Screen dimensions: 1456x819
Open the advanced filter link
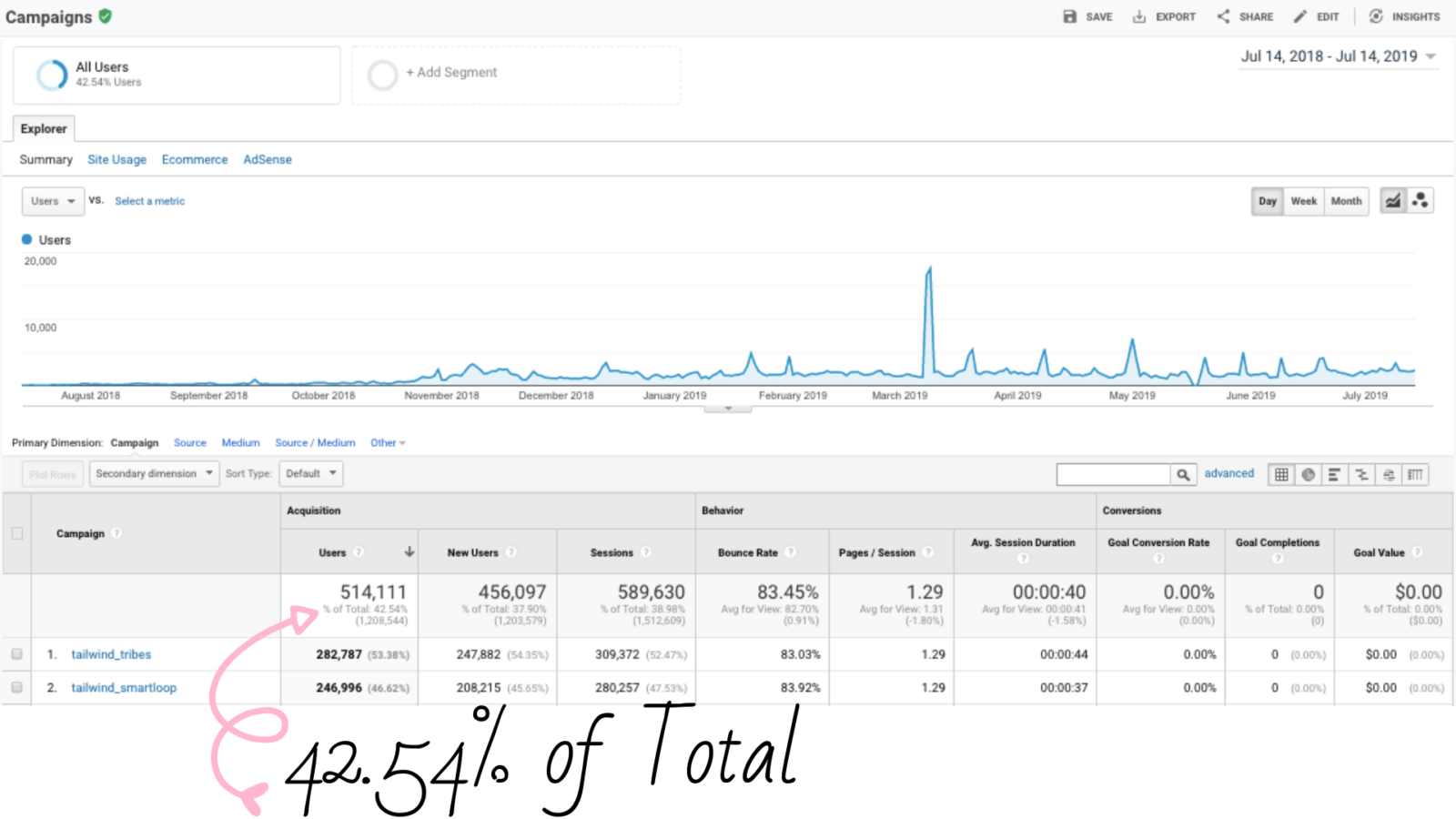(x=1228, y=473)
